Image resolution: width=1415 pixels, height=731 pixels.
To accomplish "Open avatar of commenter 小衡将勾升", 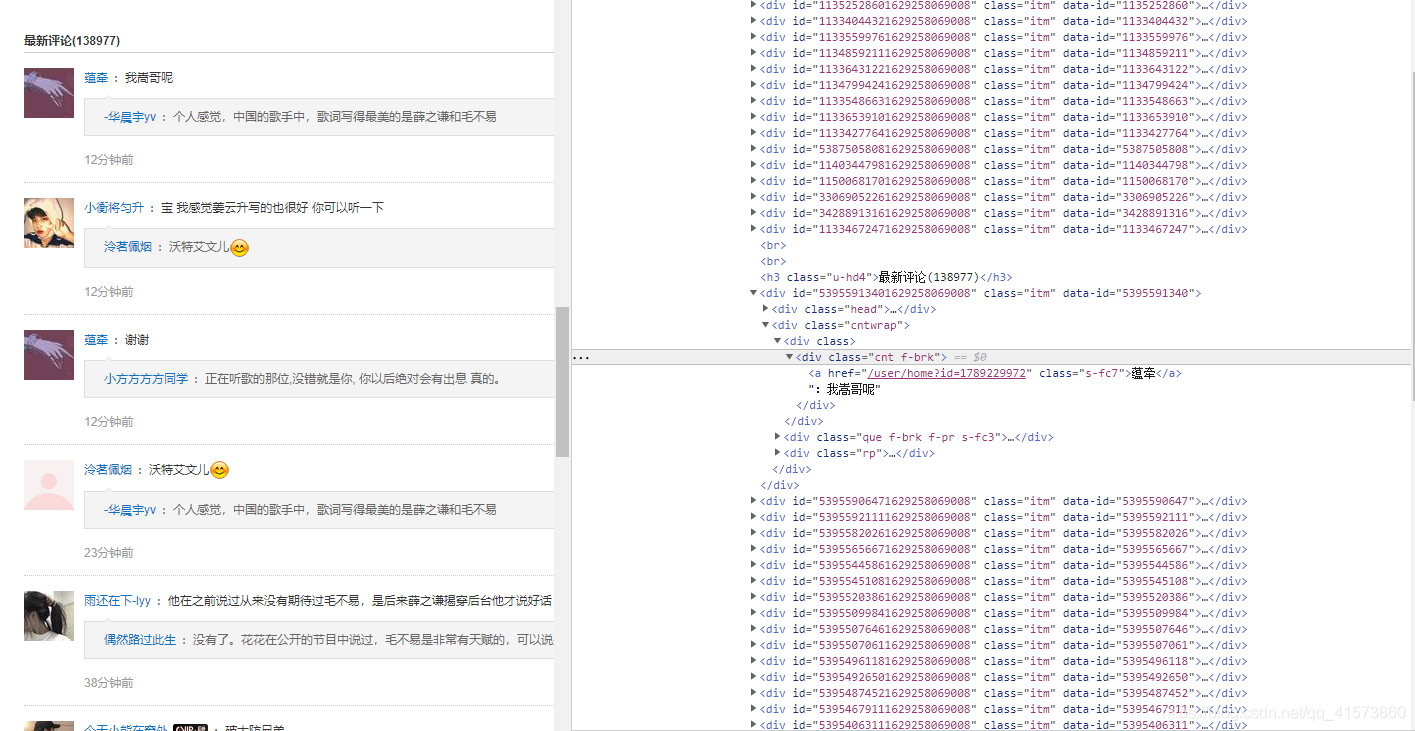I will (x=49, y=223).
